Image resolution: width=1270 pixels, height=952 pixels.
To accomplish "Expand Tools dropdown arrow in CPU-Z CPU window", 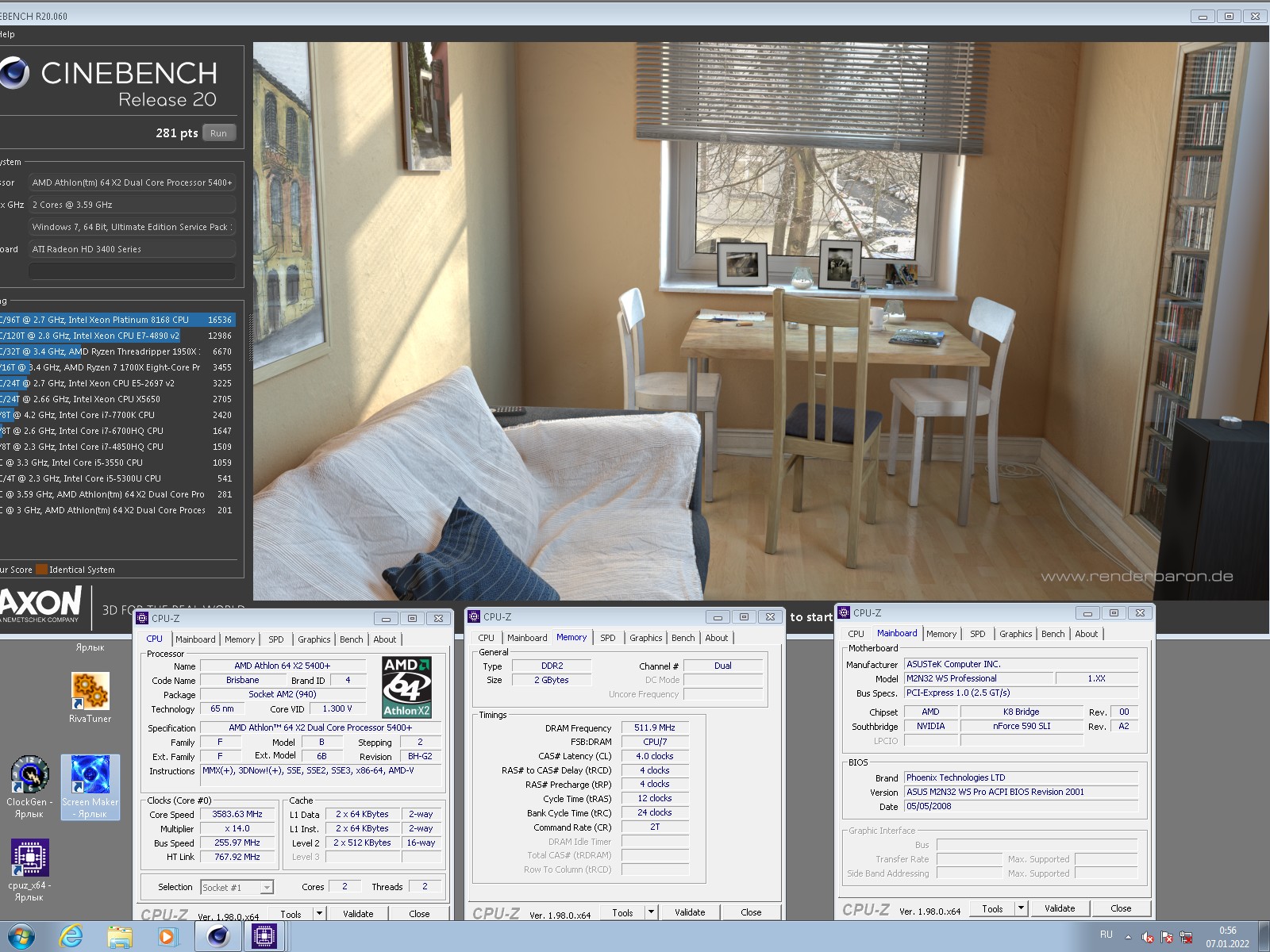I will [319, 913].
